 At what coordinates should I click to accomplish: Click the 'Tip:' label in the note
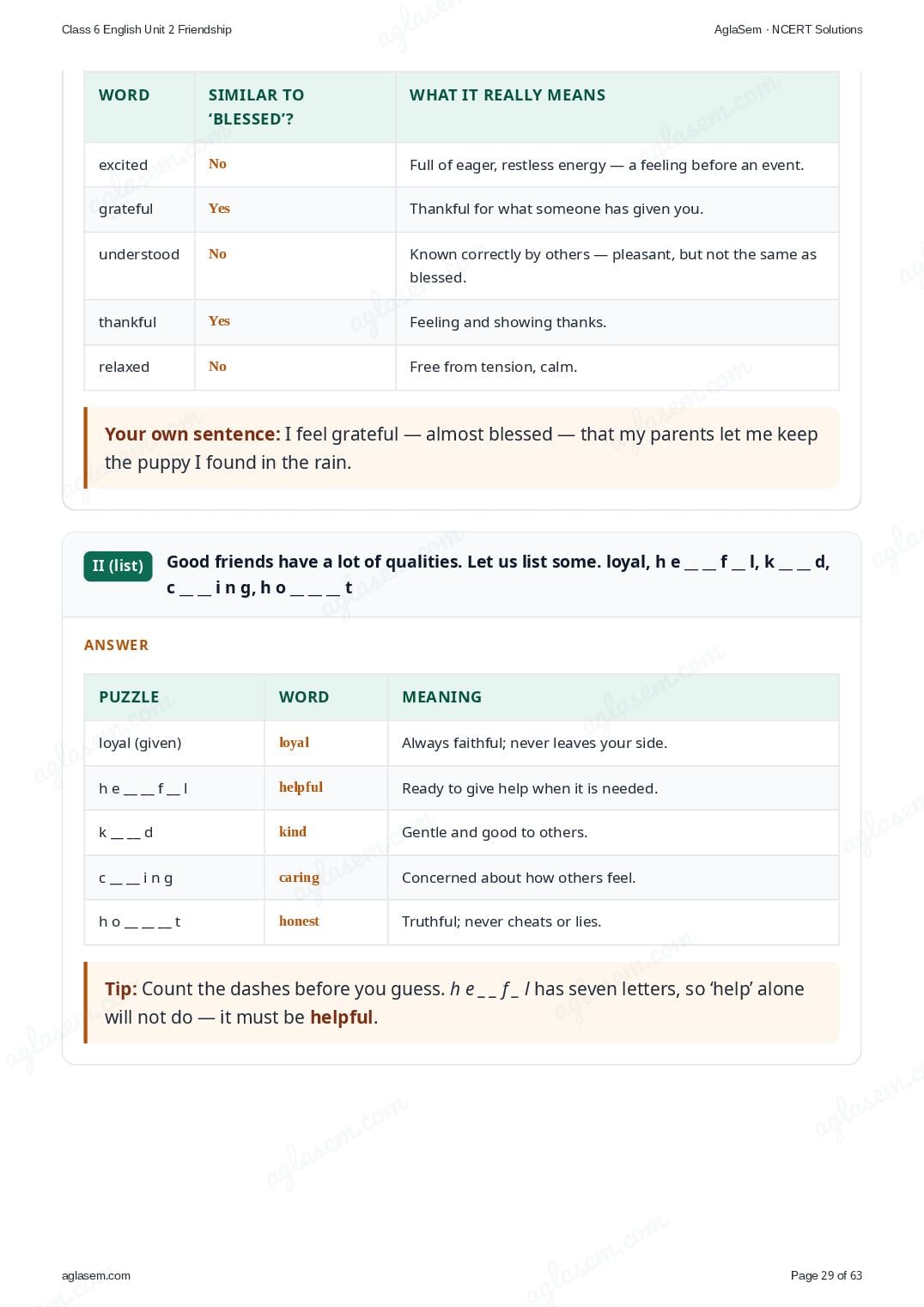coord(121,989)
